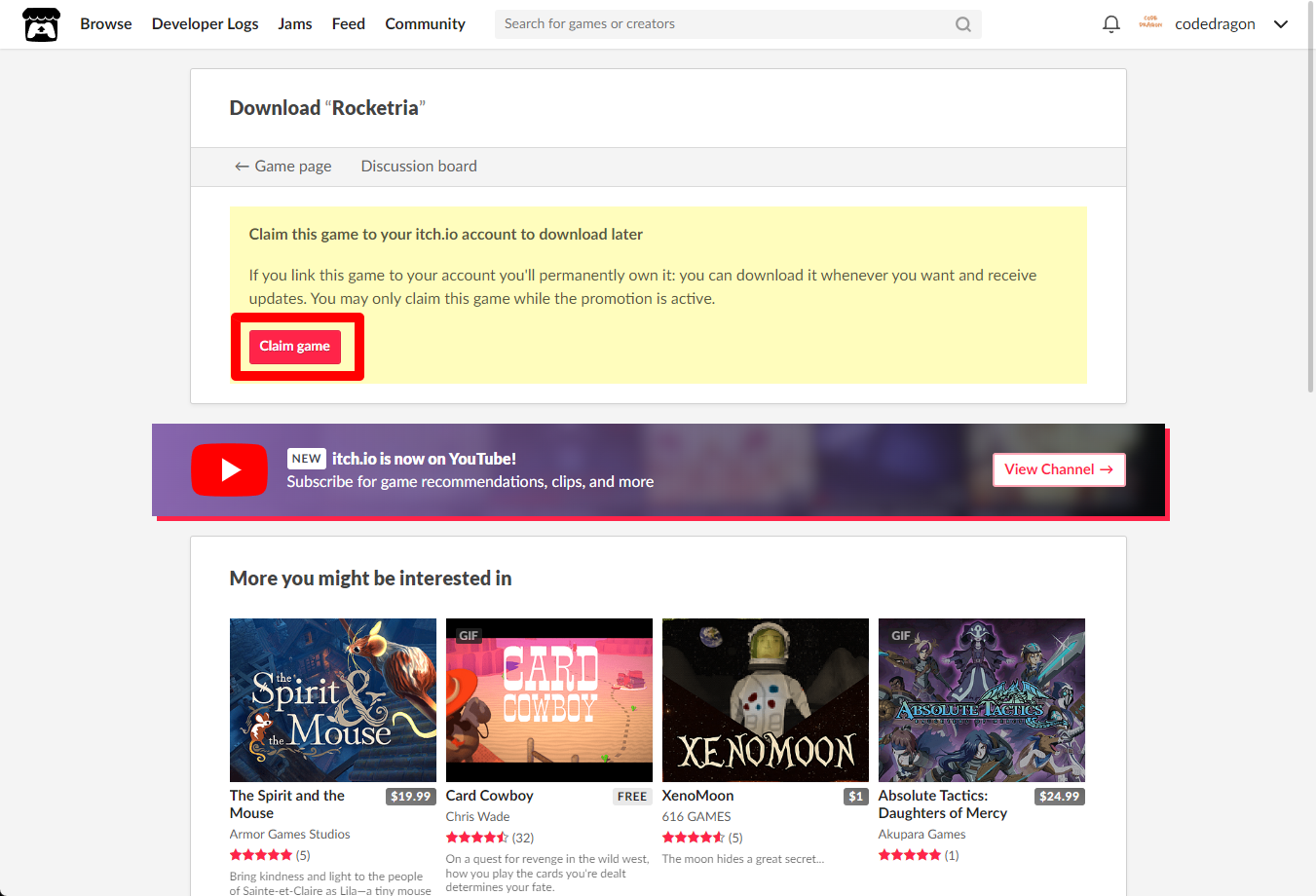Open The Spirit and the Mouse title link
This screenshot has height=896, width=1316.
(x=287, y=804)
